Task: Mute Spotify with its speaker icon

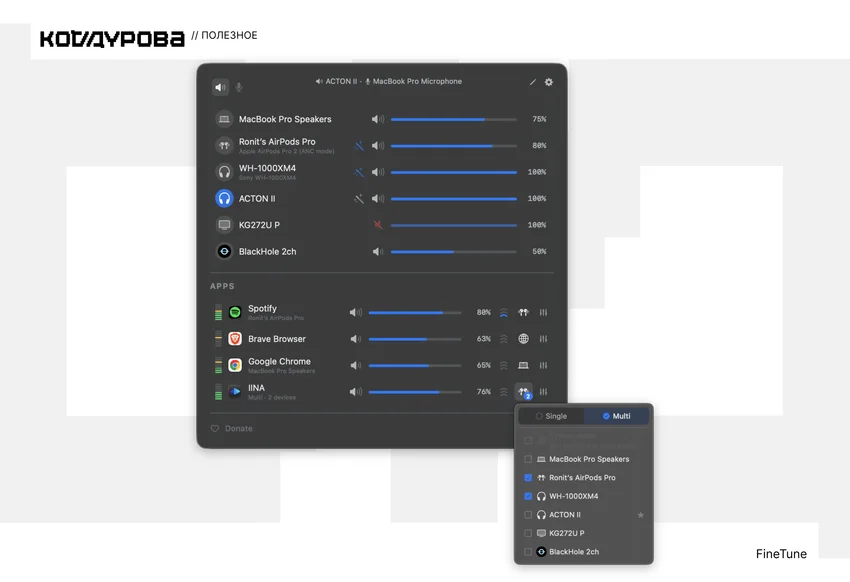Action: coord(356,312)
